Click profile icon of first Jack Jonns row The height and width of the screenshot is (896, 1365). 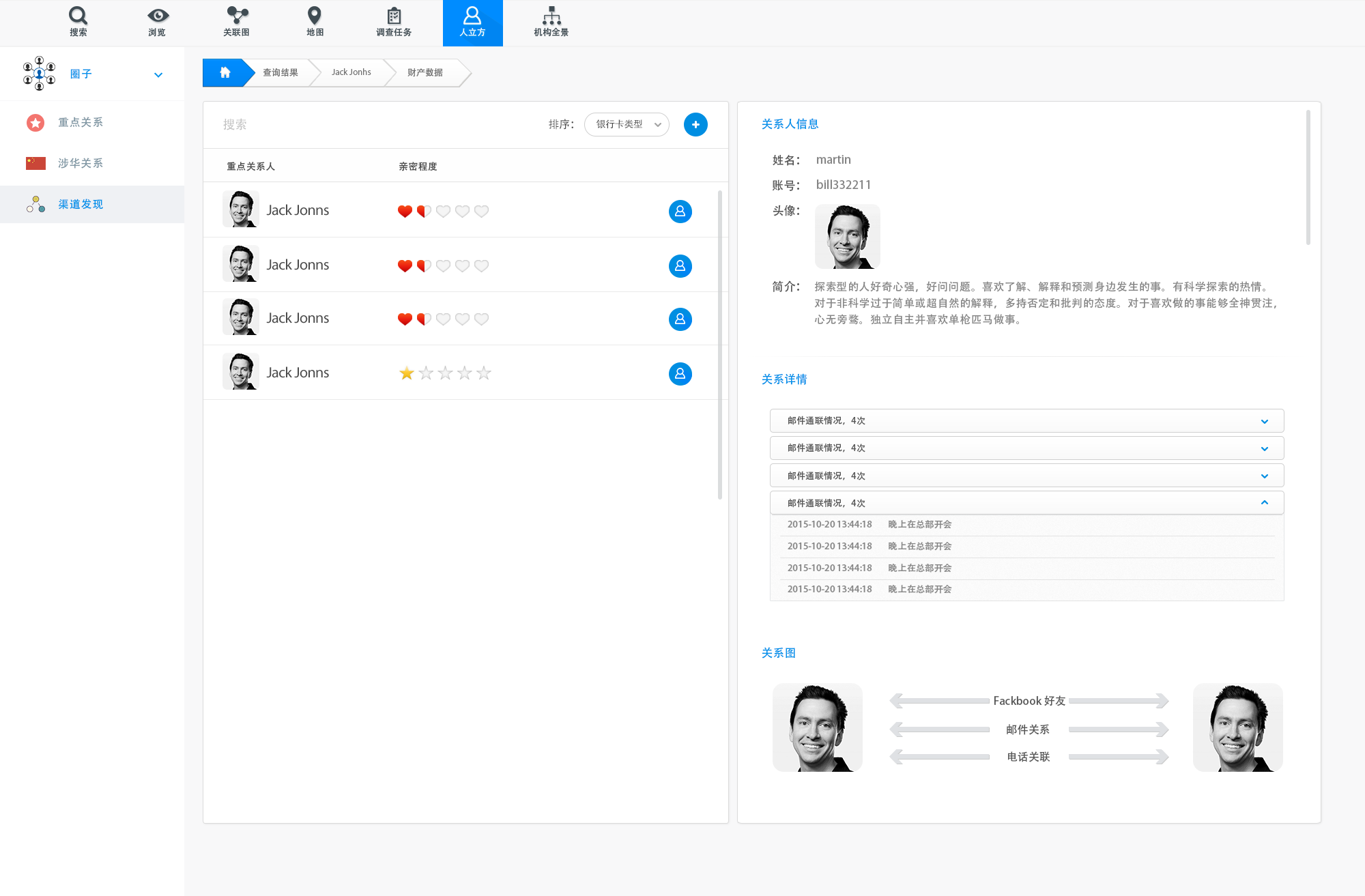(x=680, y=212)
